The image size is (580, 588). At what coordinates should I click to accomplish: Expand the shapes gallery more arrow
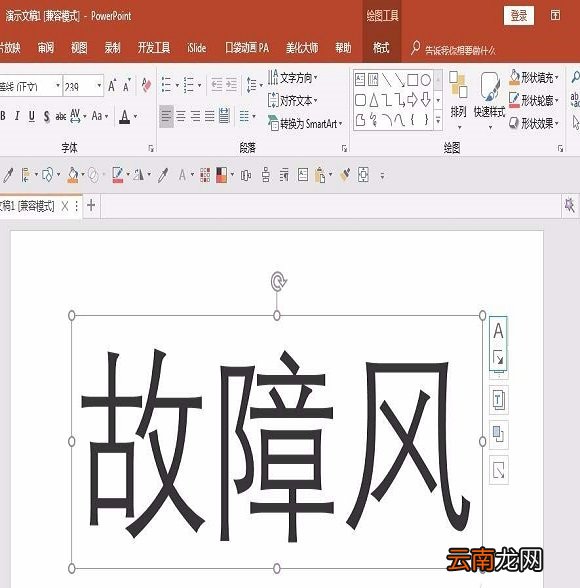click(438, 121)
